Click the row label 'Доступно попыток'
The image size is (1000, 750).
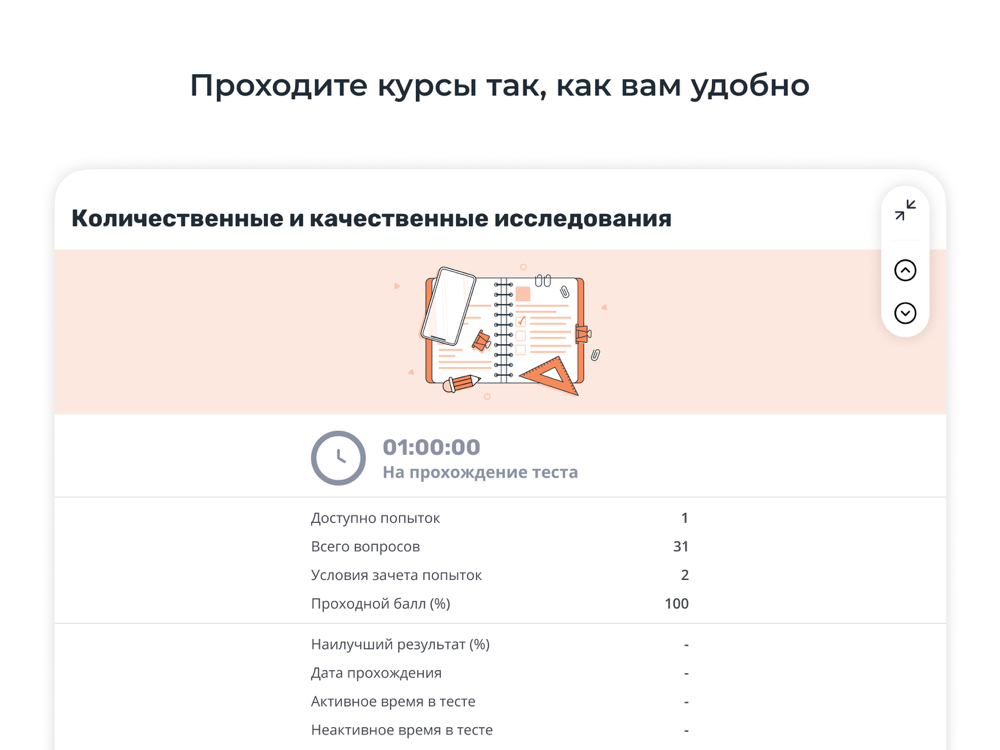pyautogui.click(x=375, y=518)
